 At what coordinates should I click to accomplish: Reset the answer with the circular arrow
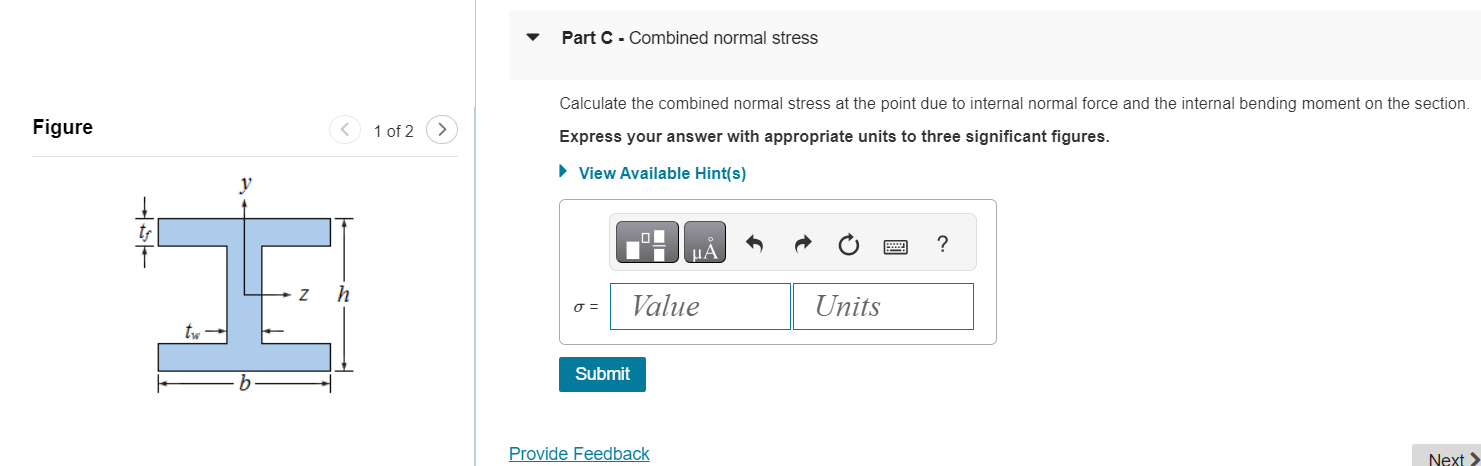pyautogui.click(x=849, y=244)
